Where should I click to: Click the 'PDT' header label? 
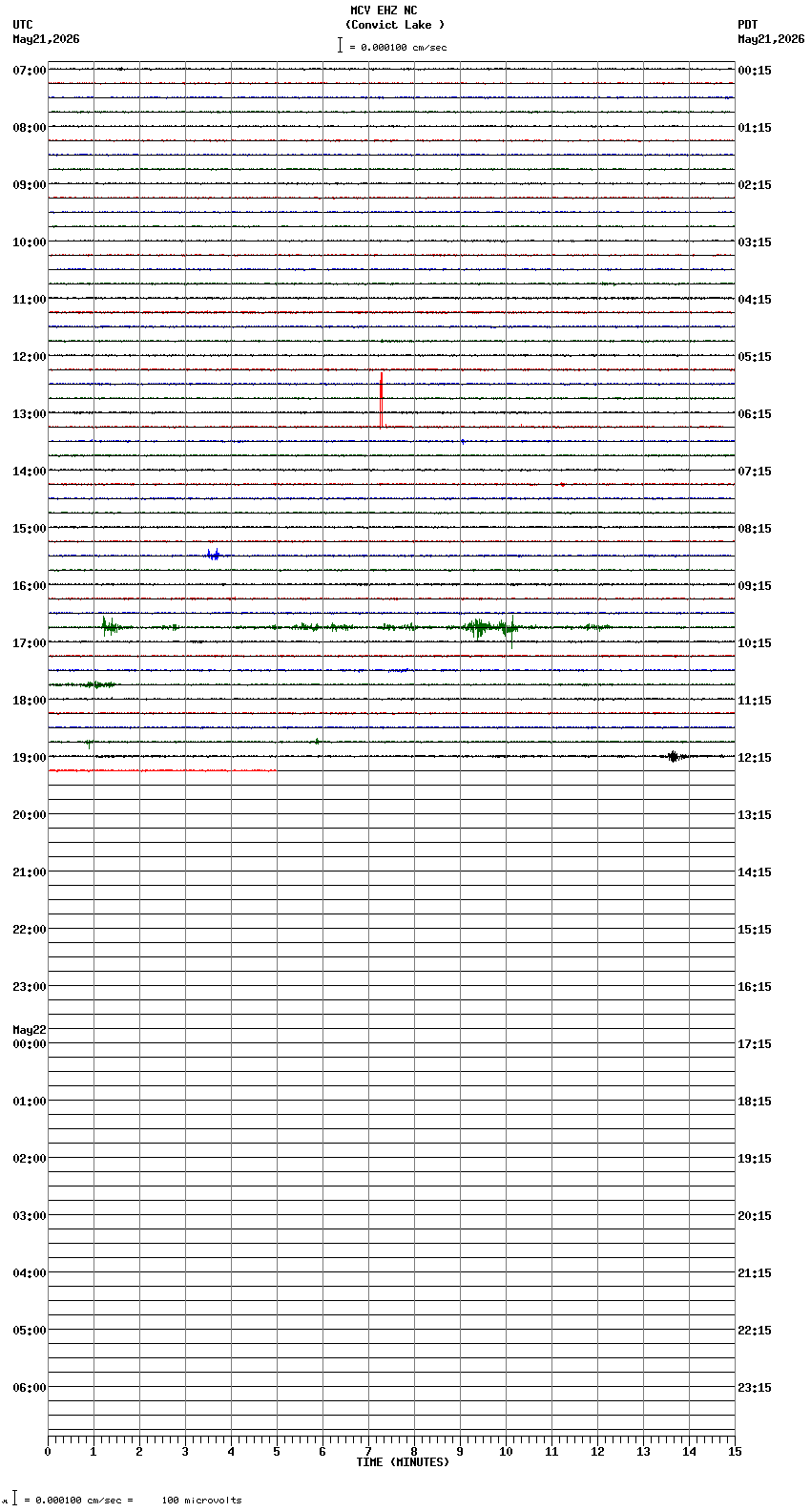tap(748, 25)
